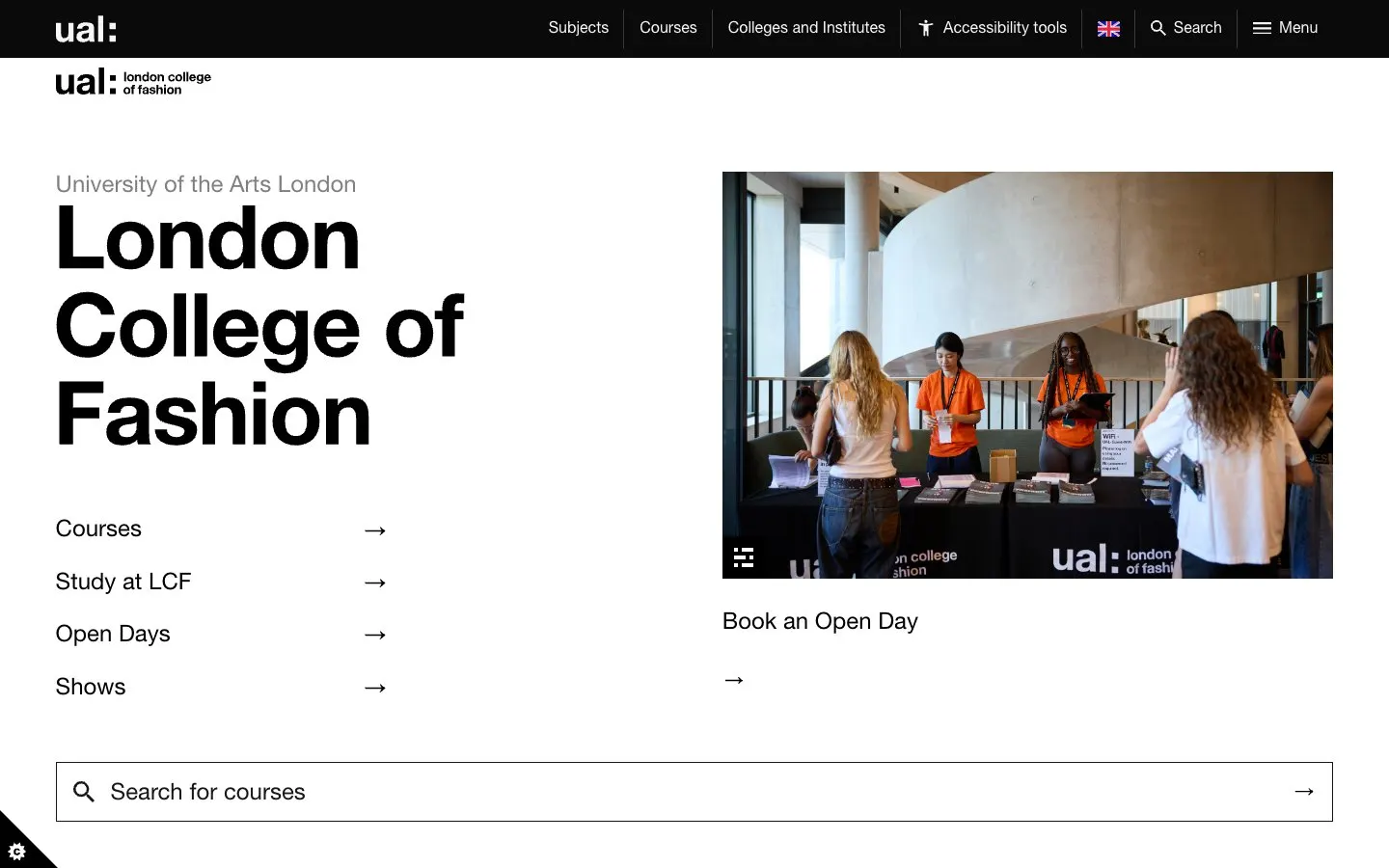
Task: Open the Open Day event photo
Action: pyautogui.click(x=1027, y=375)
